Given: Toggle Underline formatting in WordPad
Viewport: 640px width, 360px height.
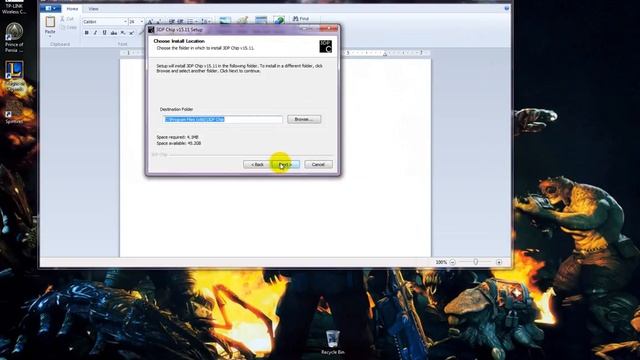Looking at the screenshot, I should click(x=104, y=33).
